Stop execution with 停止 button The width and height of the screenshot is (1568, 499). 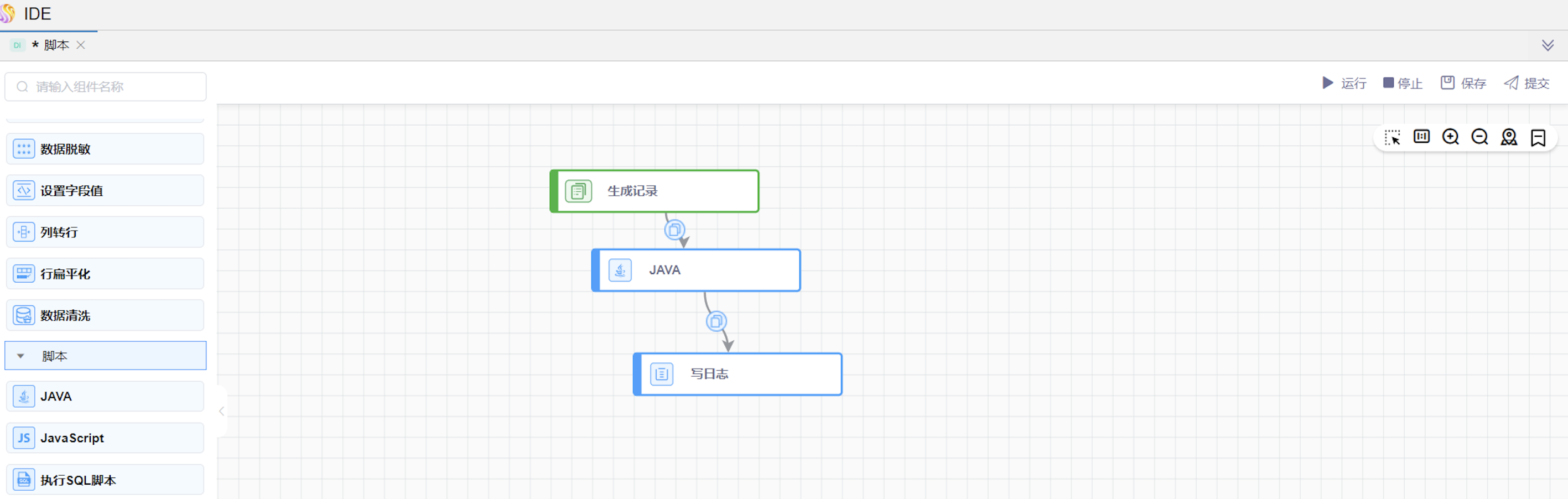pyautogui.click(x=1403, y=84)
